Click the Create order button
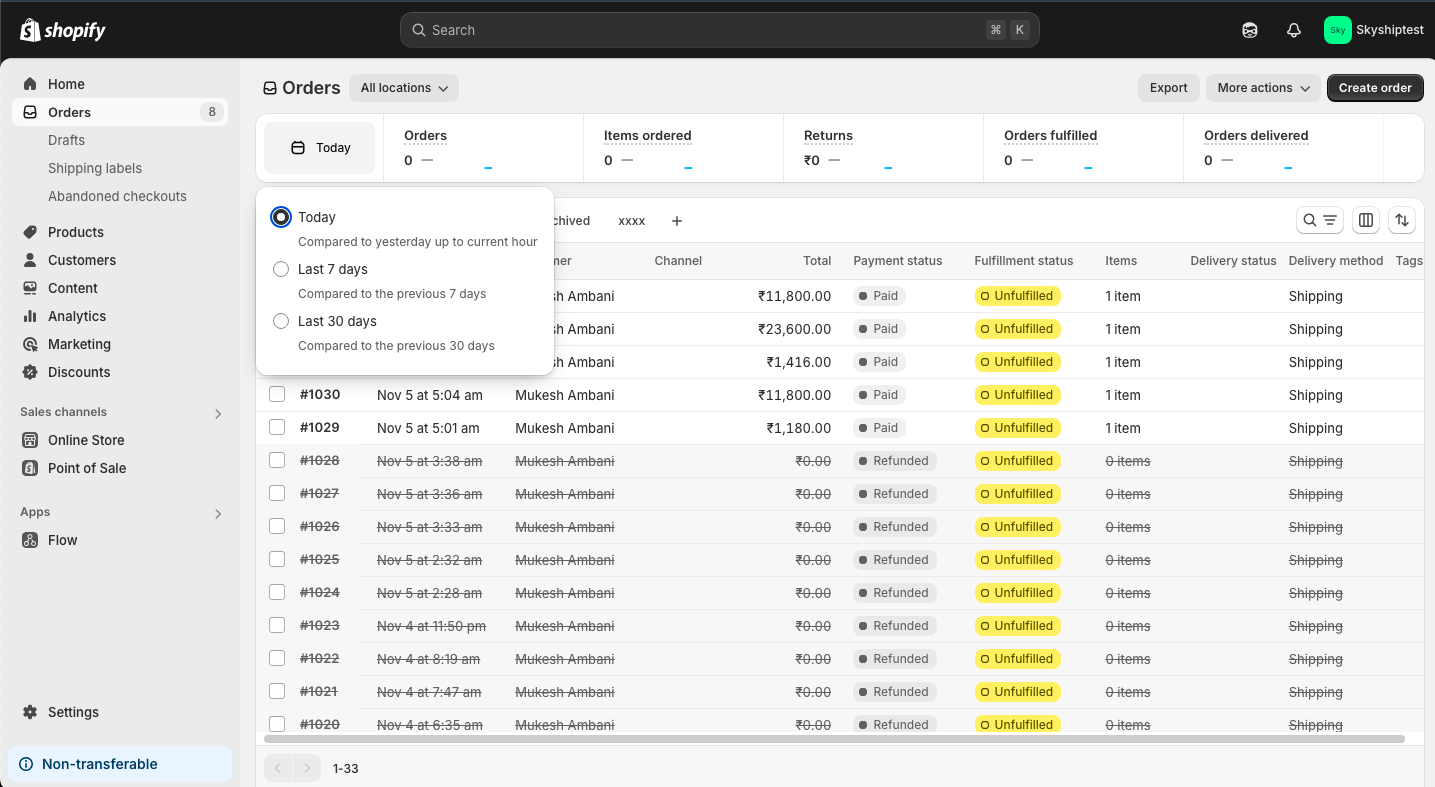 point(1375,88)
